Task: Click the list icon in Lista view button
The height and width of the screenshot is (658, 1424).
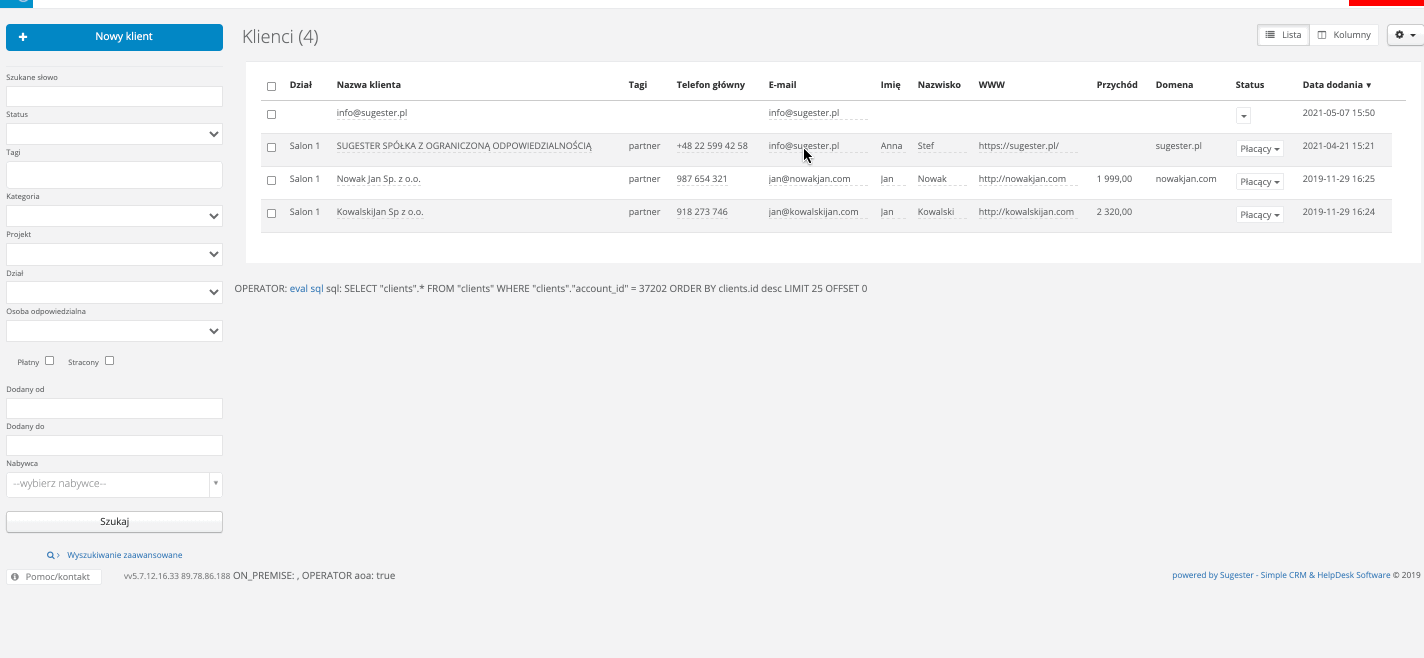Action: (1270, 35)
